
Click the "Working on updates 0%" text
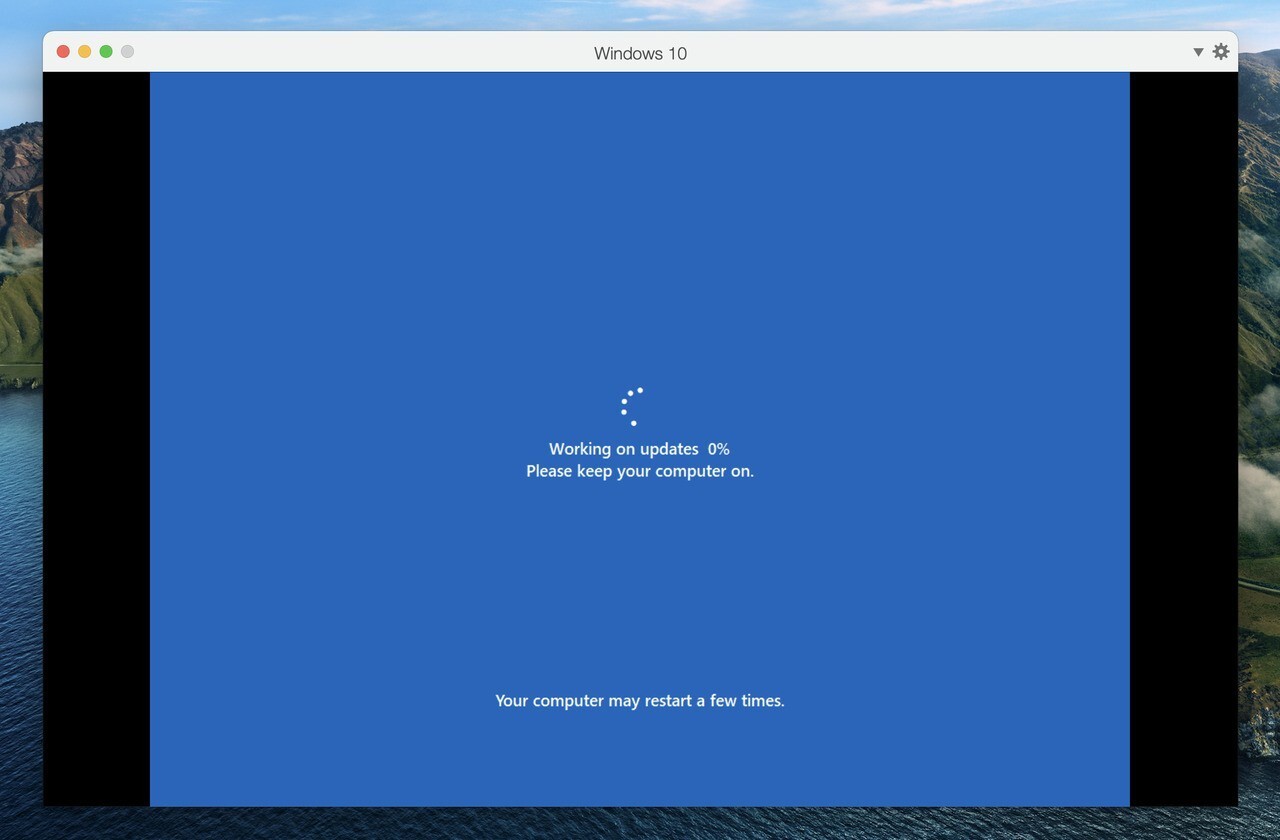[639, 449]
